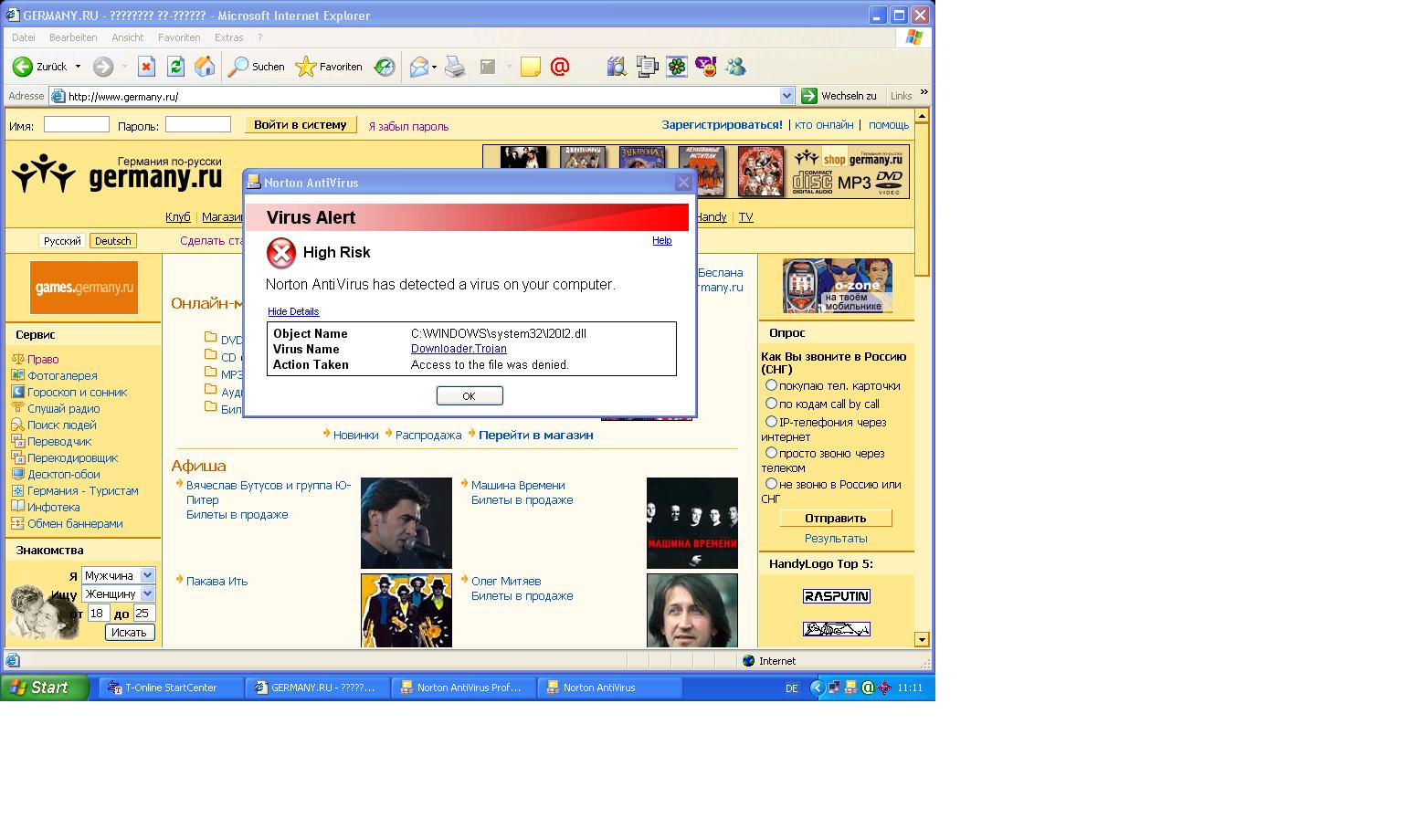
Task: Open the Extras menu
Action: coord(229,37)
